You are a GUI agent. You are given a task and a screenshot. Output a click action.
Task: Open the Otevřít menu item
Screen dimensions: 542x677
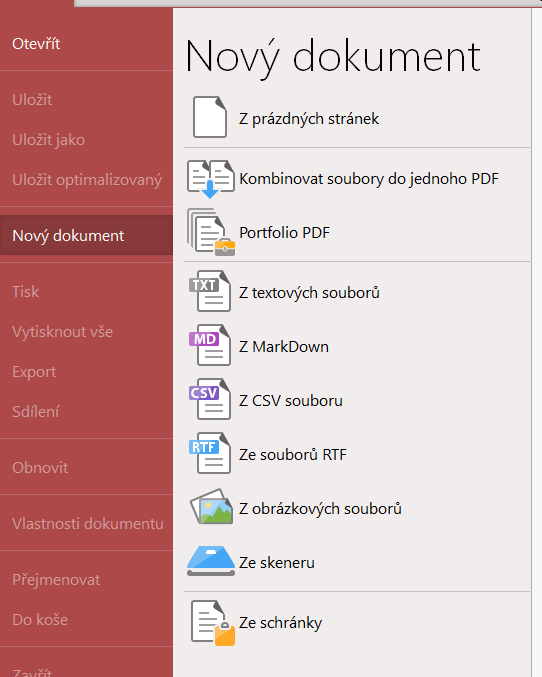coord(36,44)
